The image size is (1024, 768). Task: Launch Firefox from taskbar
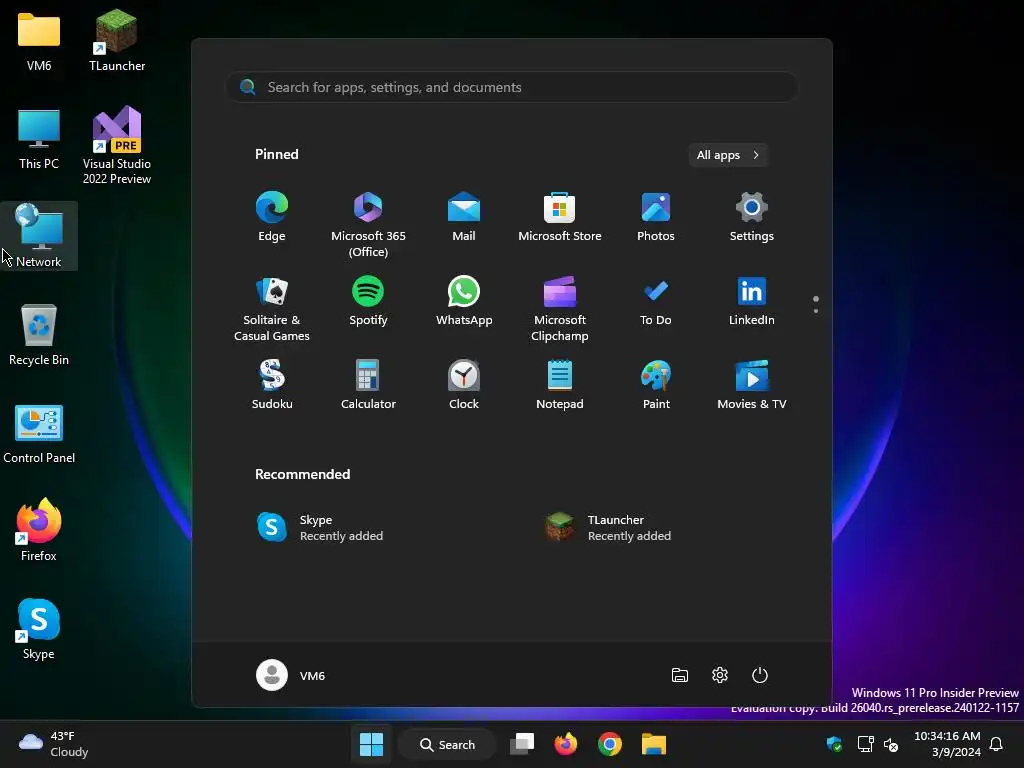click(566, 744)
